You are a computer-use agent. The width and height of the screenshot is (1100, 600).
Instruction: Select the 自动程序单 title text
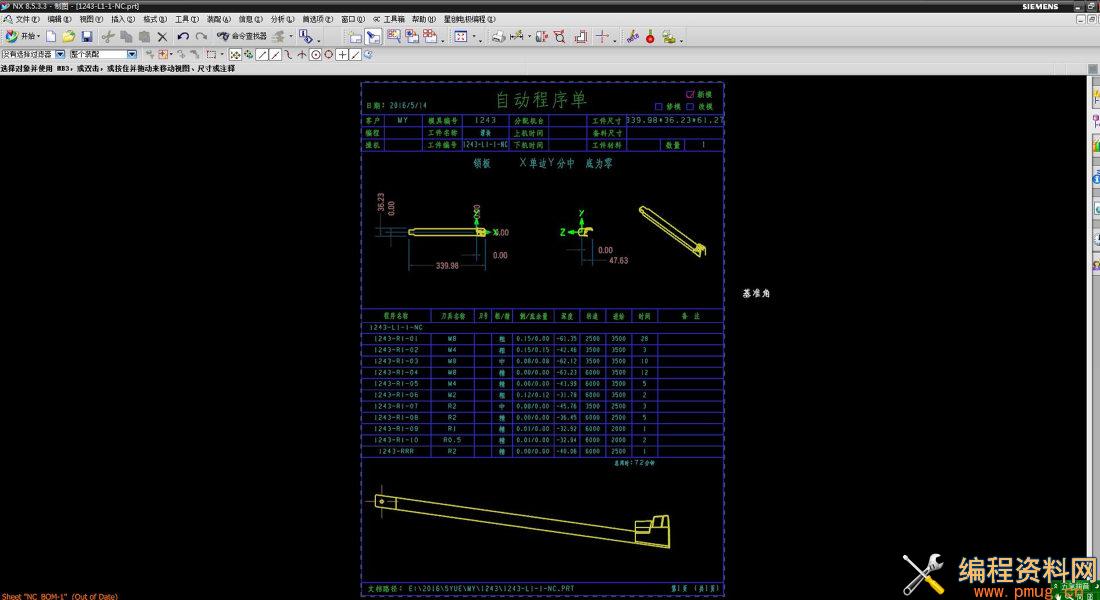tap(541, 100)
